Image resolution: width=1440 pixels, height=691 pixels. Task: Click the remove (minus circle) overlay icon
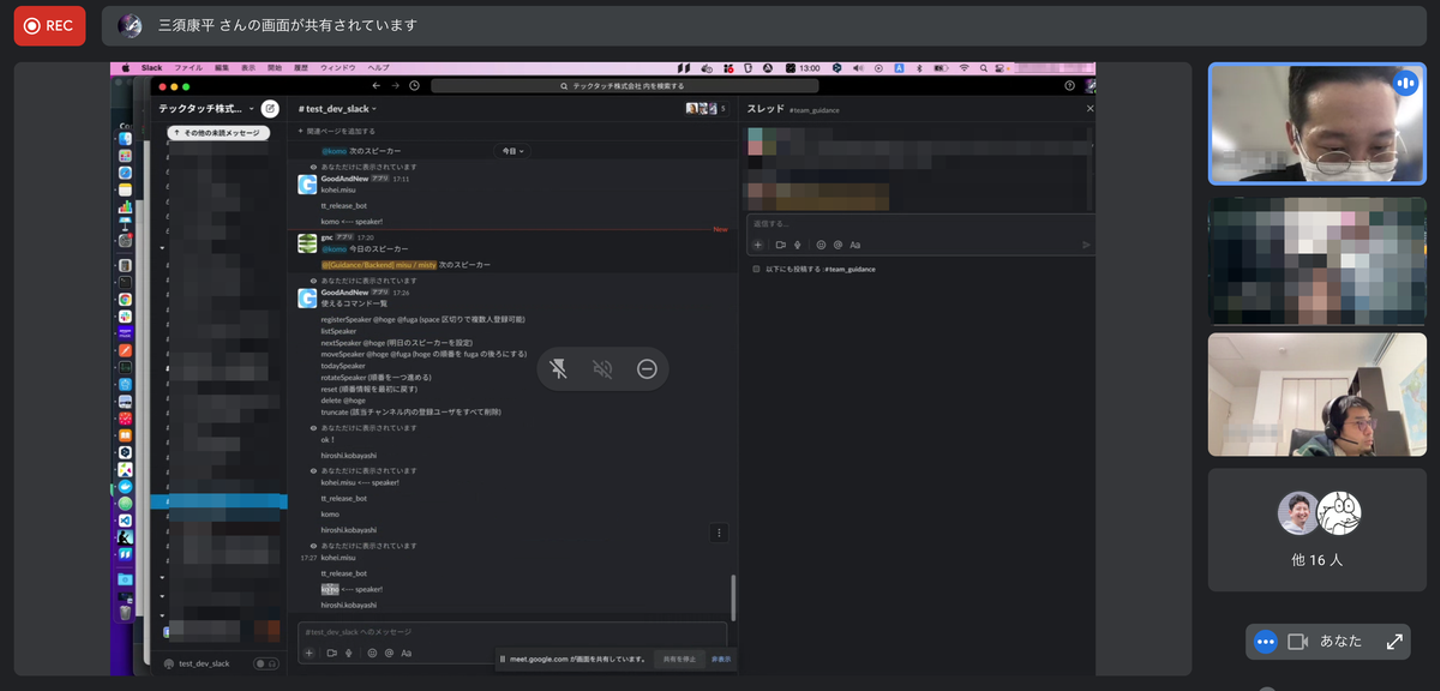[647, 369]
